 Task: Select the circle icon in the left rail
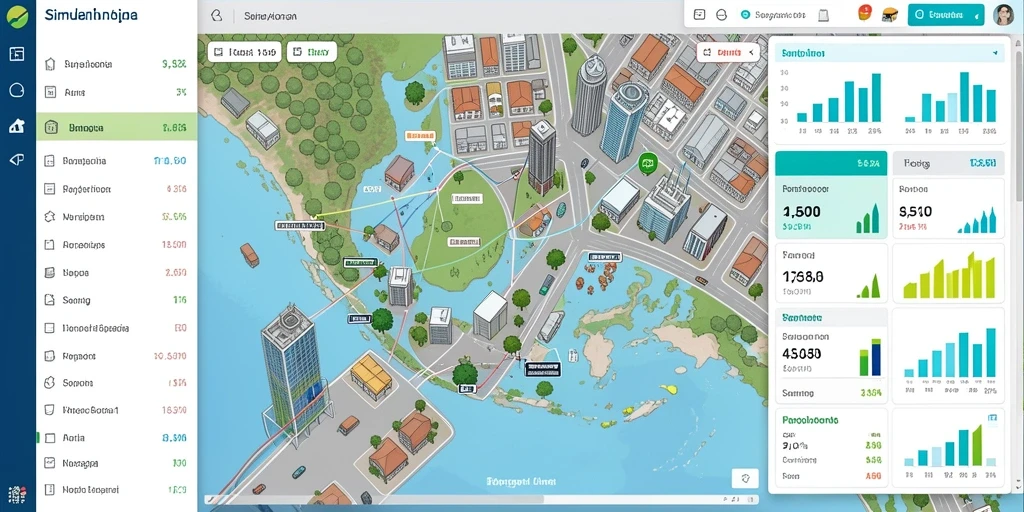coord(17,90)
